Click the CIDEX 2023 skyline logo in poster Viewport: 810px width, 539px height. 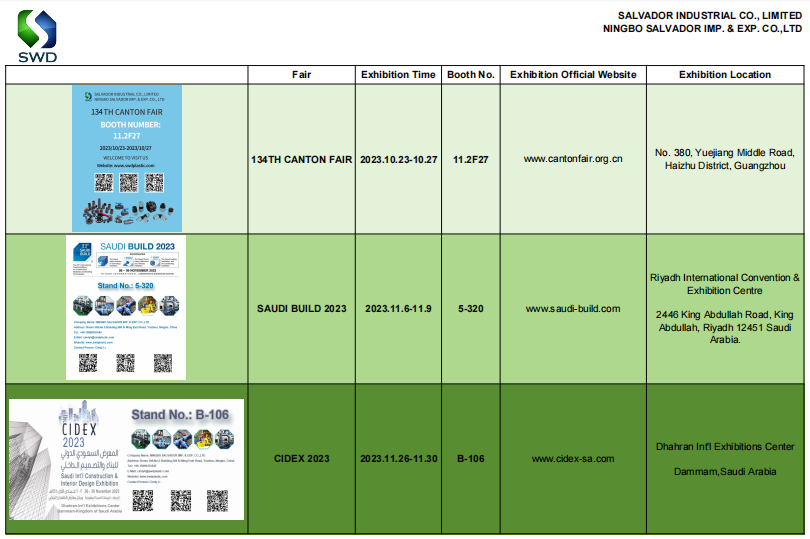79,424
